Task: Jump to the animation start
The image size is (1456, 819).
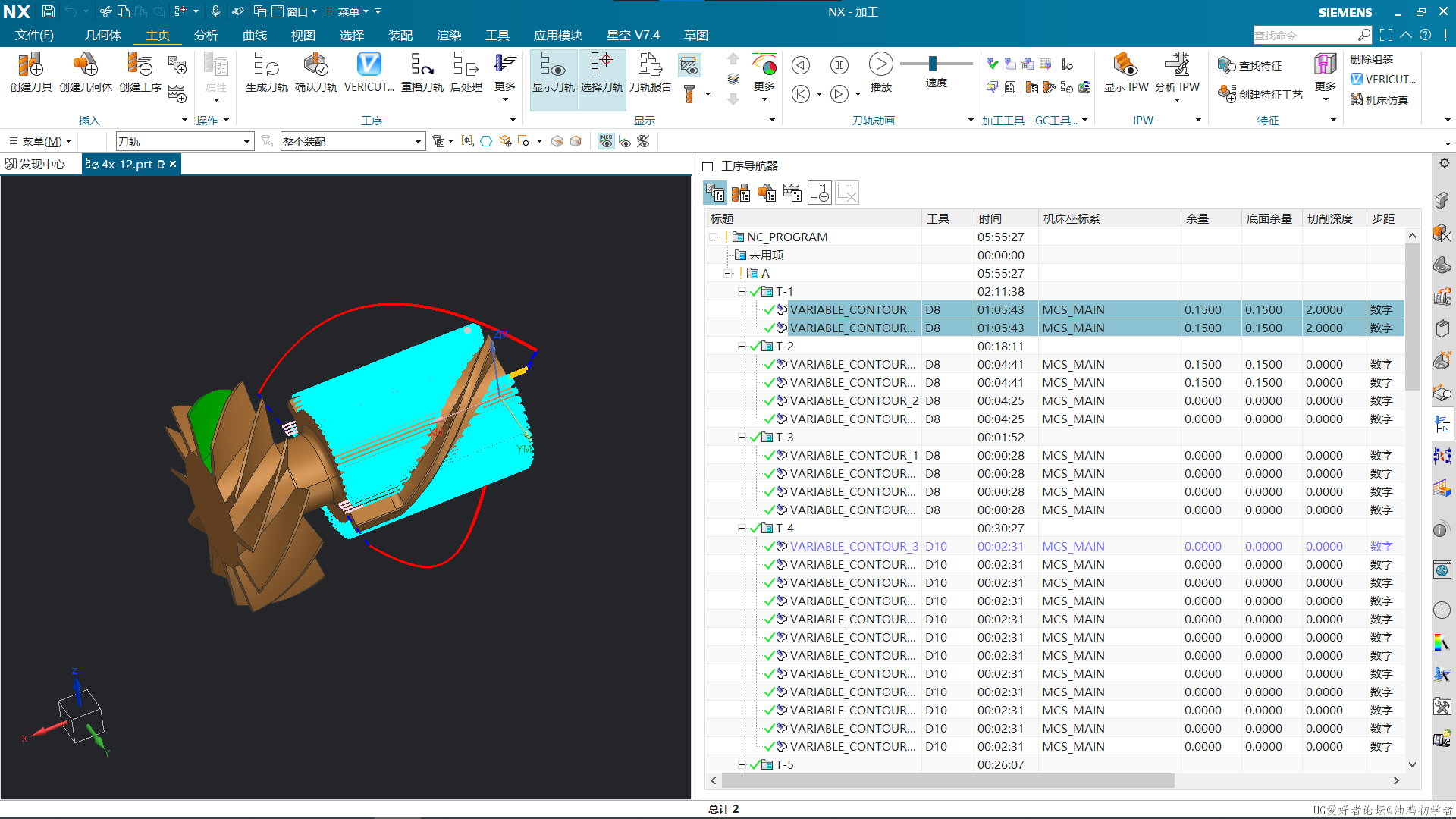Action: tap(801, 94)
